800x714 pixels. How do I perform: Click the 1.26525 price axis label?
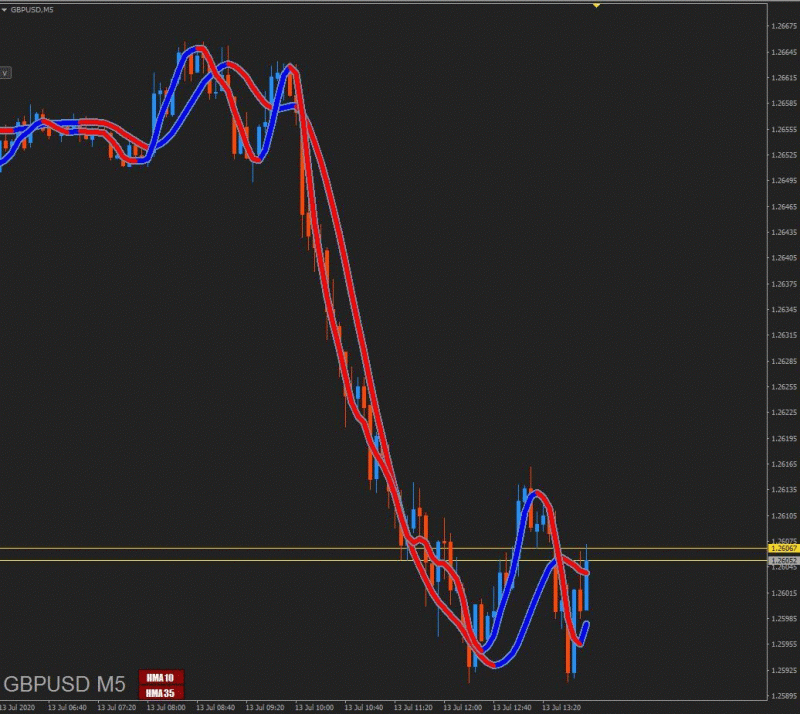[x=784, y=155]
